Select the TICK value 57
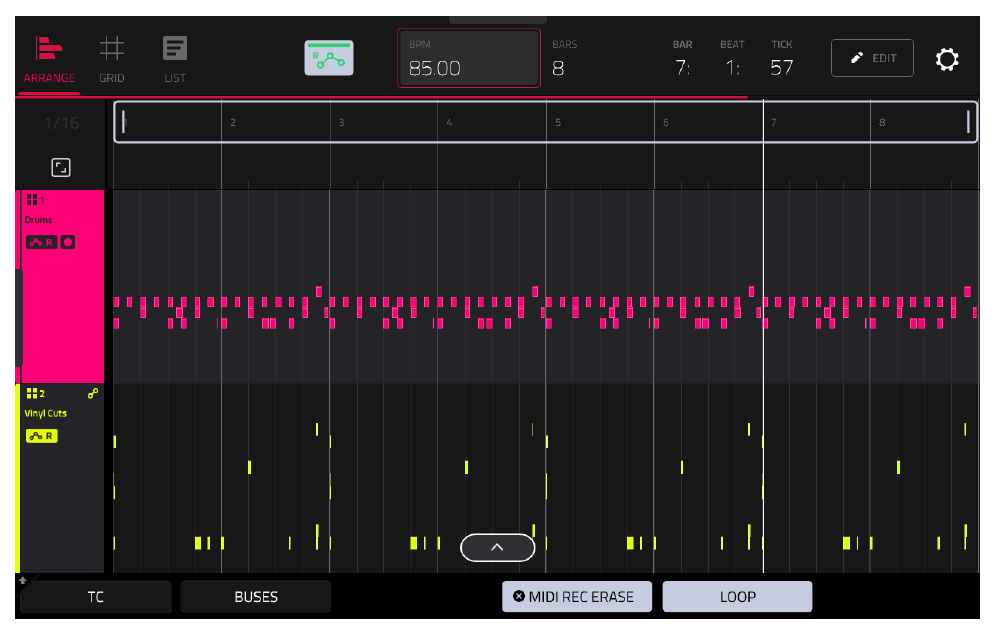The width and height of the screenshot is (996, 636). [782, 68]
